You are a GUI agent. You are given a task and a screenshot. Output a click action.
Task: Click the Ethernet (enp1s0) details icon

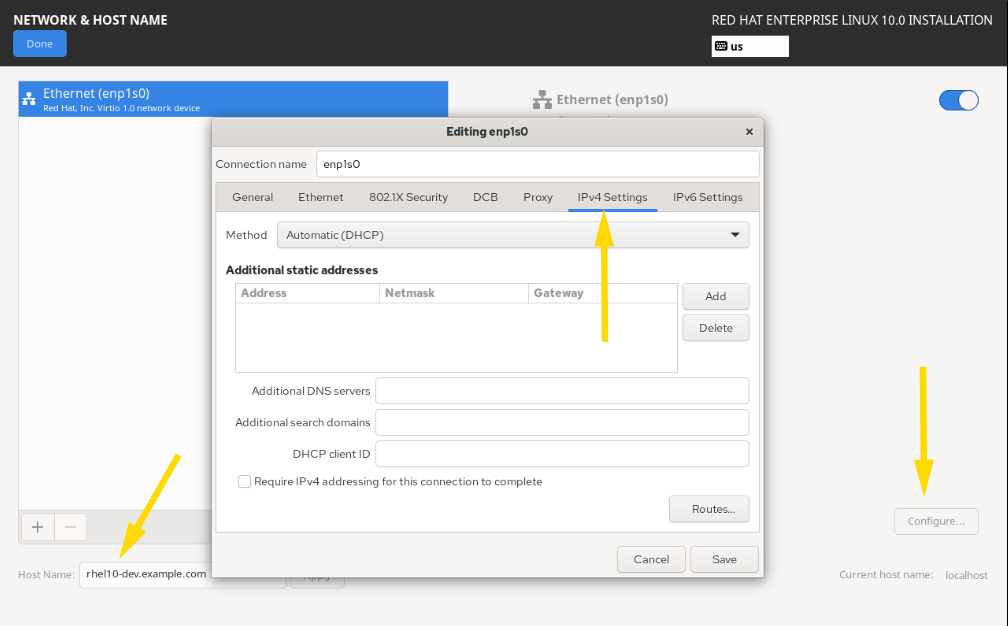(542, 100)
